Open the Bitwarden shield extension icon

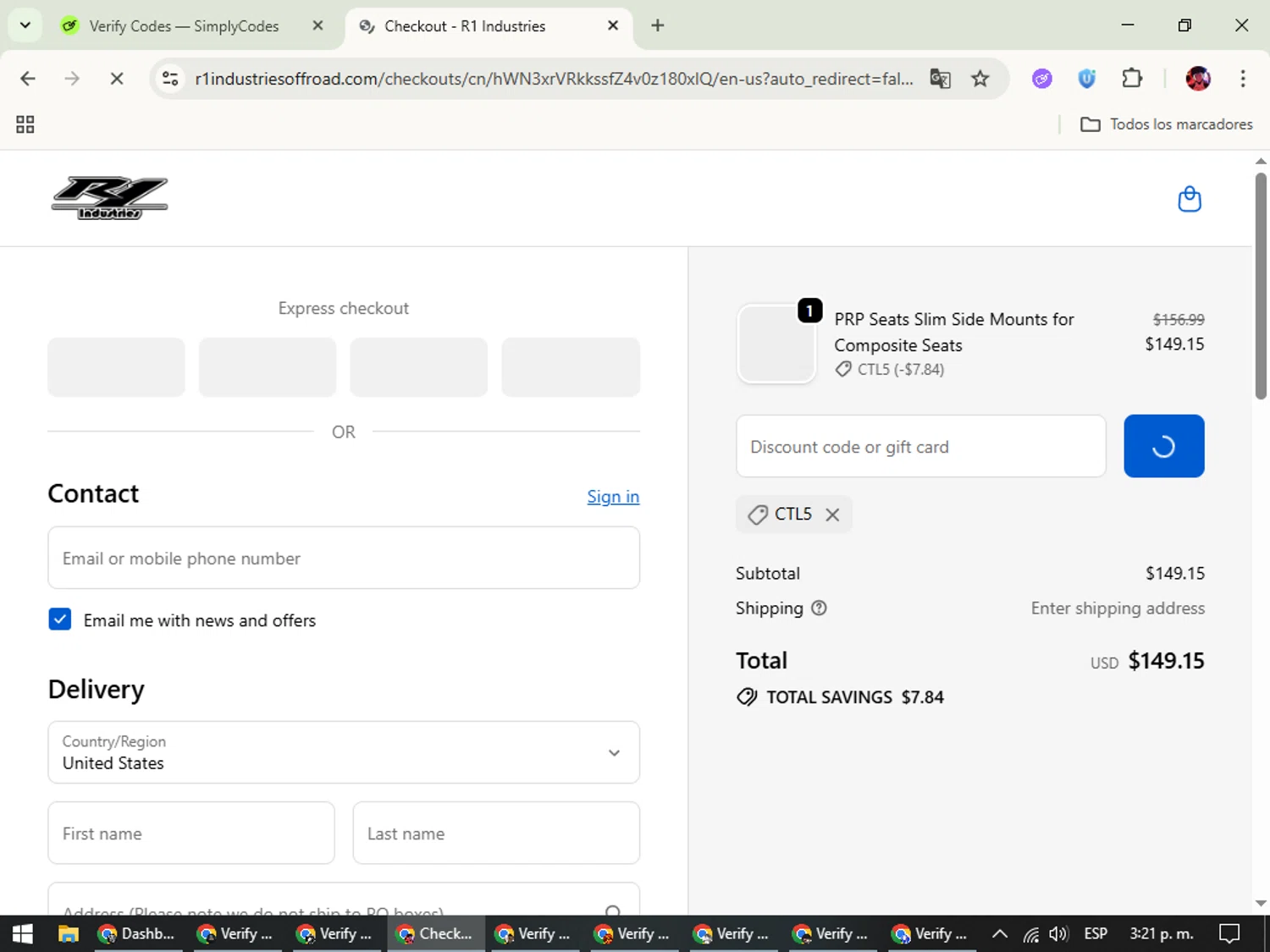pyautogui.click(x=1087, y=79)
